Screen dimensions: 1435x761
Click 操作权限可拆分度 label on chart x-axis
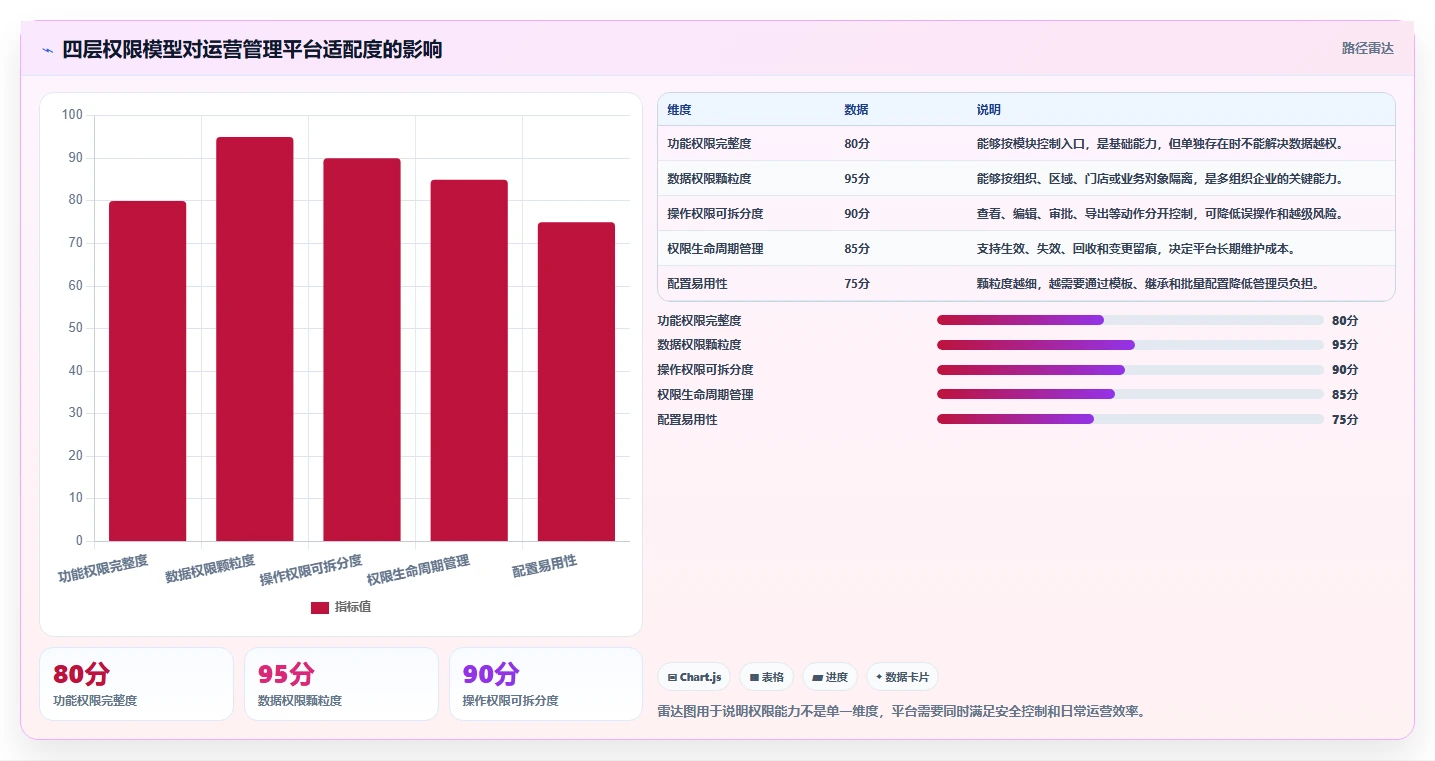tap(311, 569)
